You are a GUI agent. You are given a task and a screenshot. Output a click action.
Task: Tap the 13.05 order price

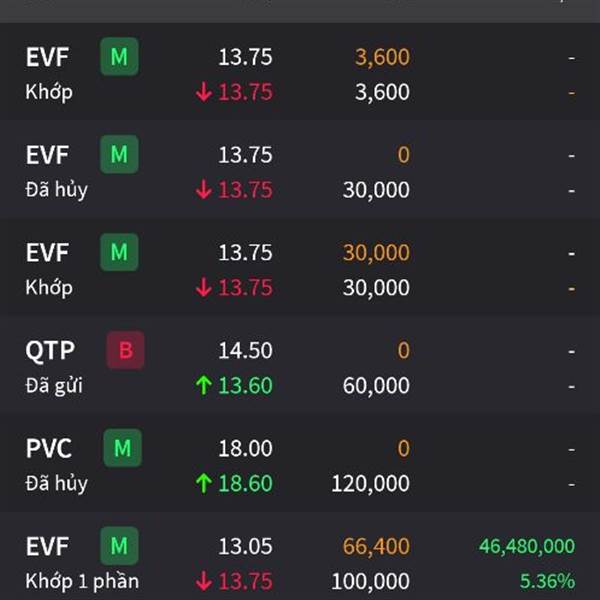tap(245, 546)
